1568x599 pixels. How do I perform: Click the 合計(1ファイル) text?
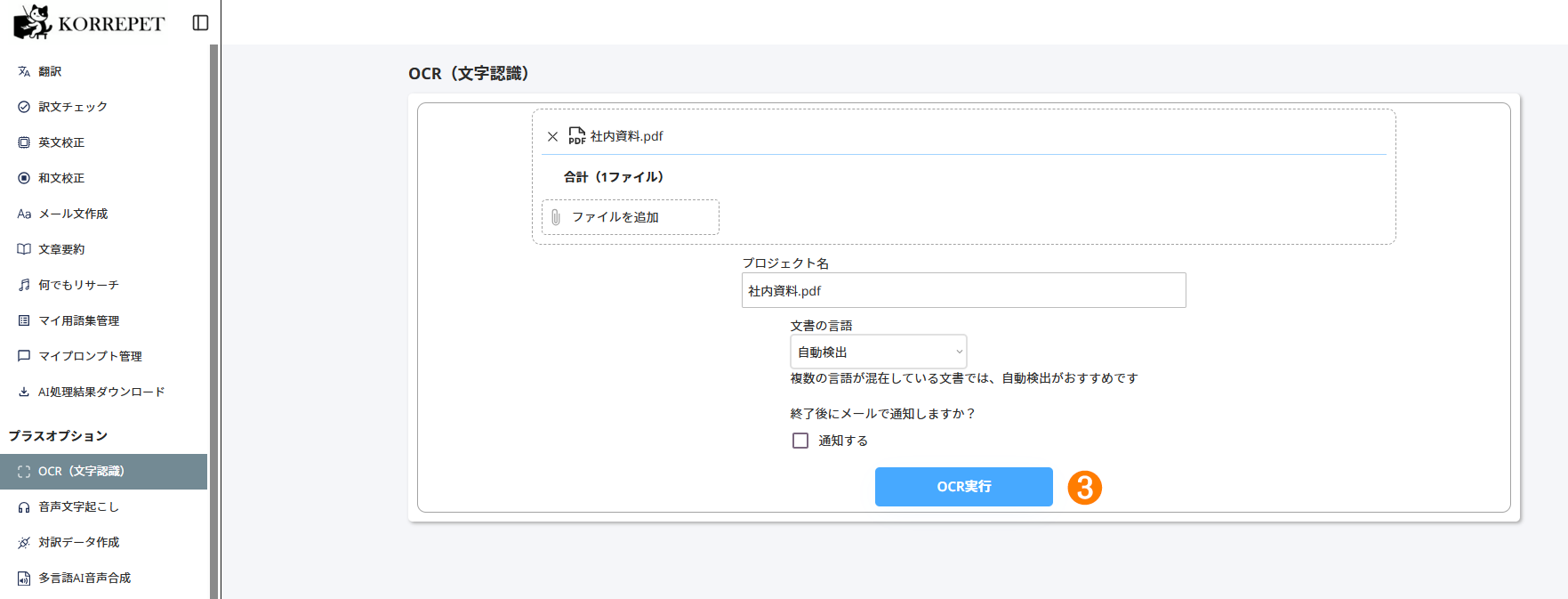(x=614, y=177)
